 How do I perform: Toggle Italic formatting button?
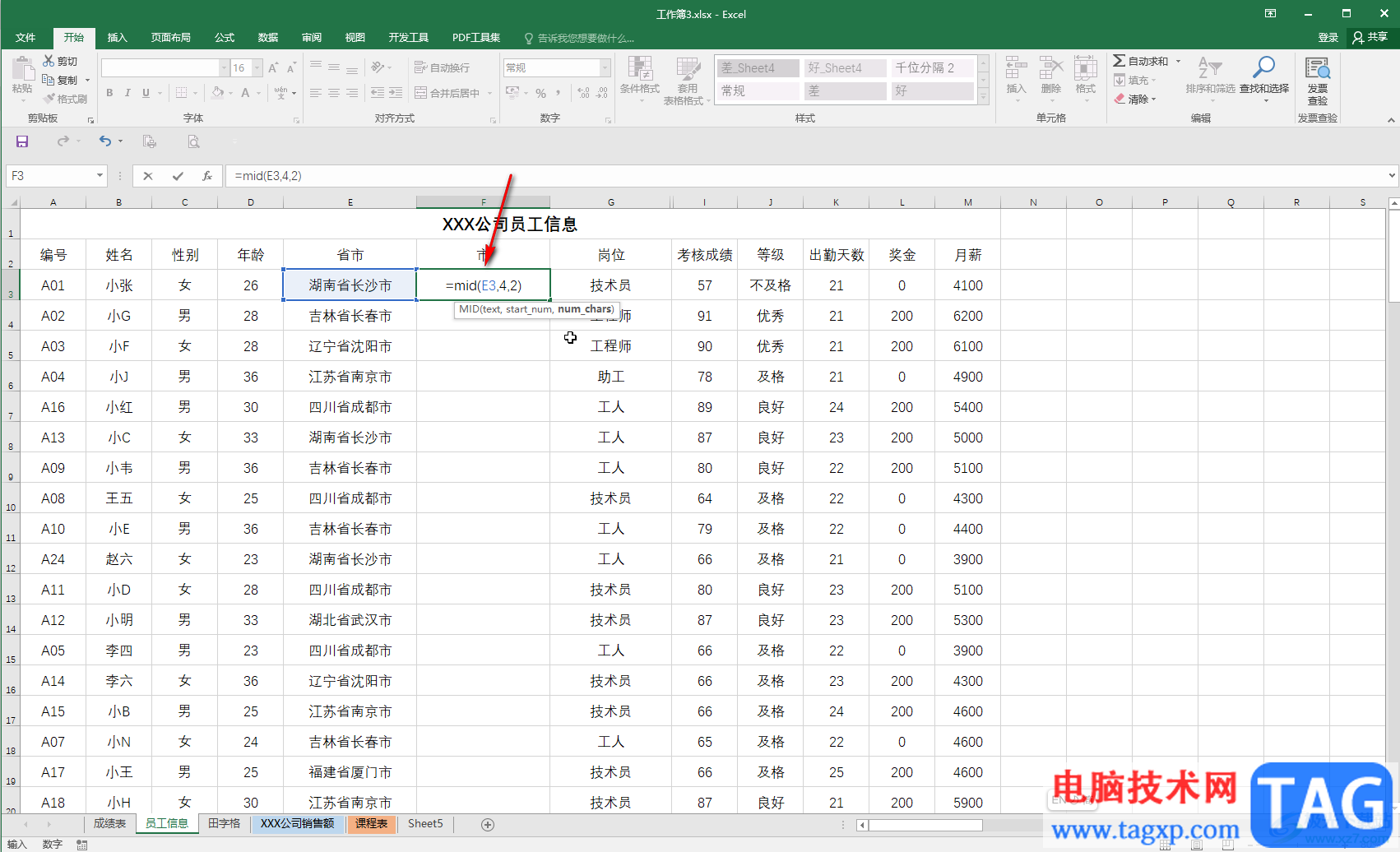[x=127, y=93]
